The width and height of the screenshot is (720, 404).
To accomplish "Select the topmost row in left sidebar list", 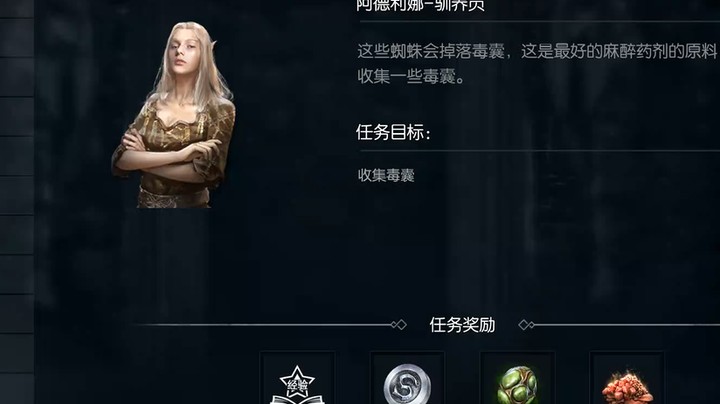I will 17,9.
